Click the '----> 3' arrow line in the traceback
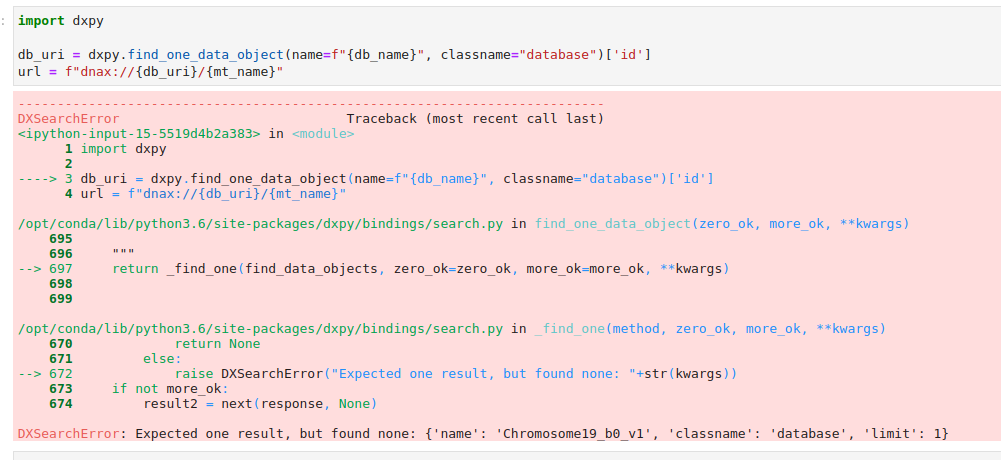This screenshot has height=460, width=1001. tap(366, 179)
